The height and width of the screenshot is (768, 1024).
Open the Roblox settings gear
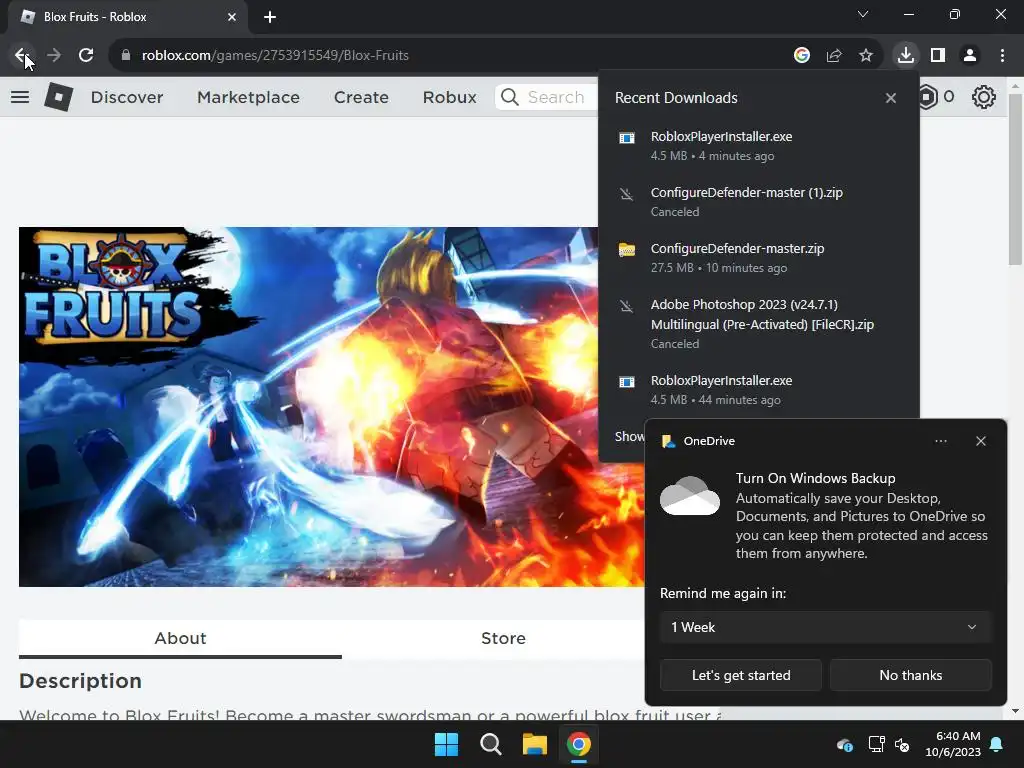tap(984, 97)
